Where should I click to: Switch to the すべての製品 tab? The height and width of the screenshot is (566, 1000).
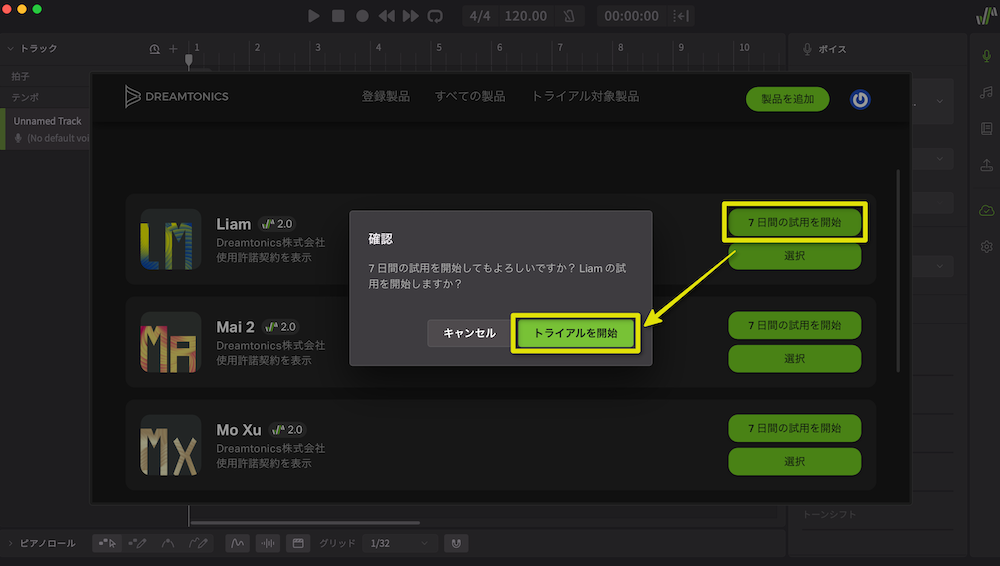pos(470,96)
